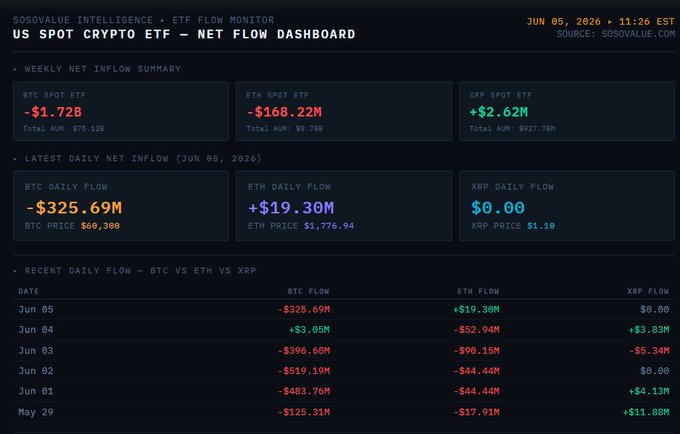
Task: Select the Jun 03 date cell
Action: click(36, 350)
